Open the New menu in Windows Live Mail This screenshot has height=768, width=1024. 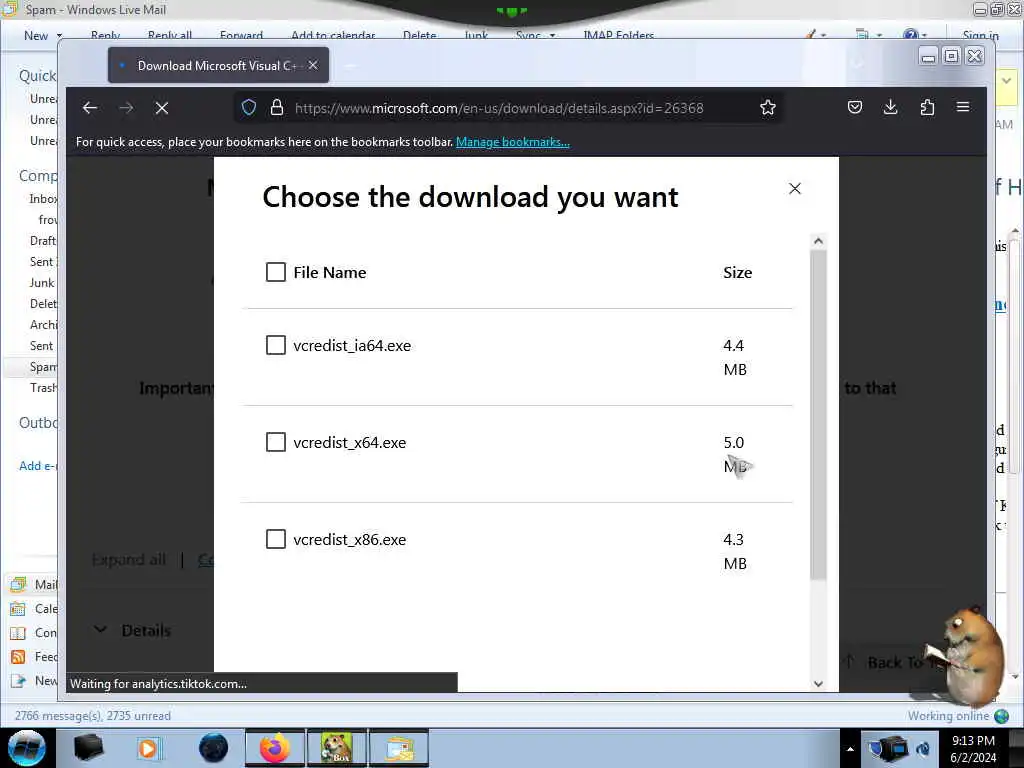(42, 35)
